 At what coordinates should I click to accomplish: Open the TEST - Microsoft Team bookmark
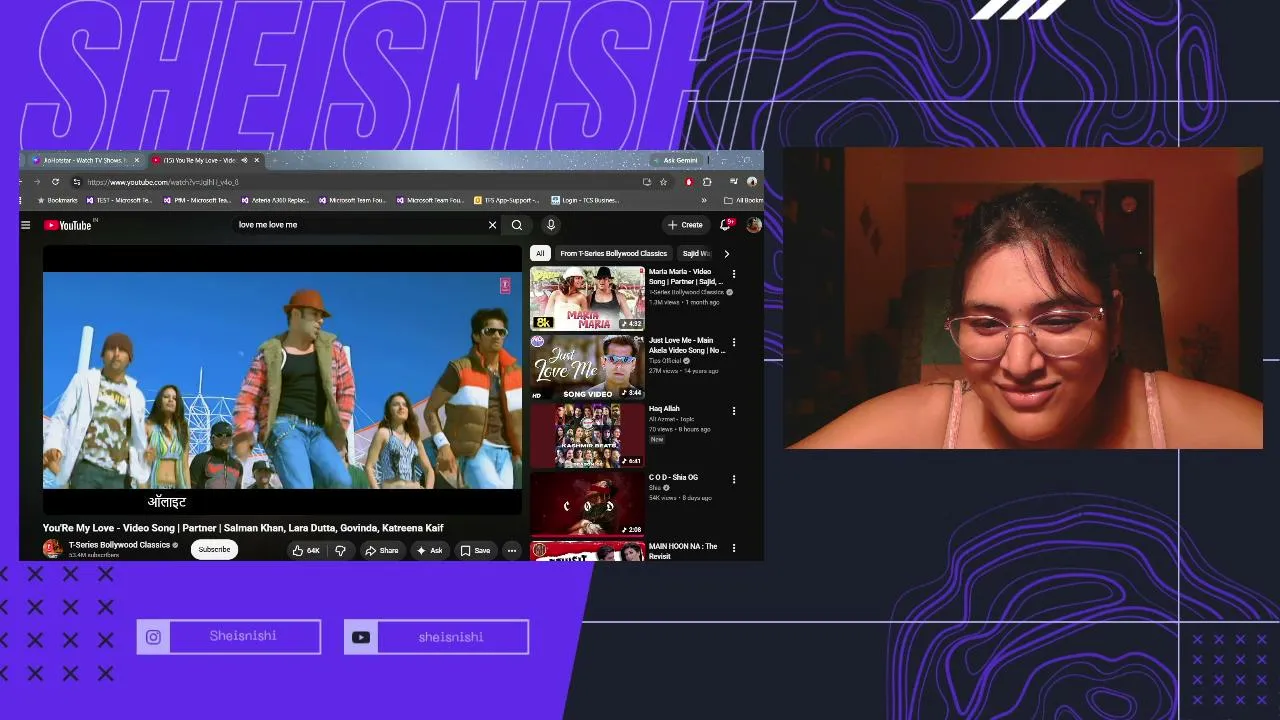119,200
